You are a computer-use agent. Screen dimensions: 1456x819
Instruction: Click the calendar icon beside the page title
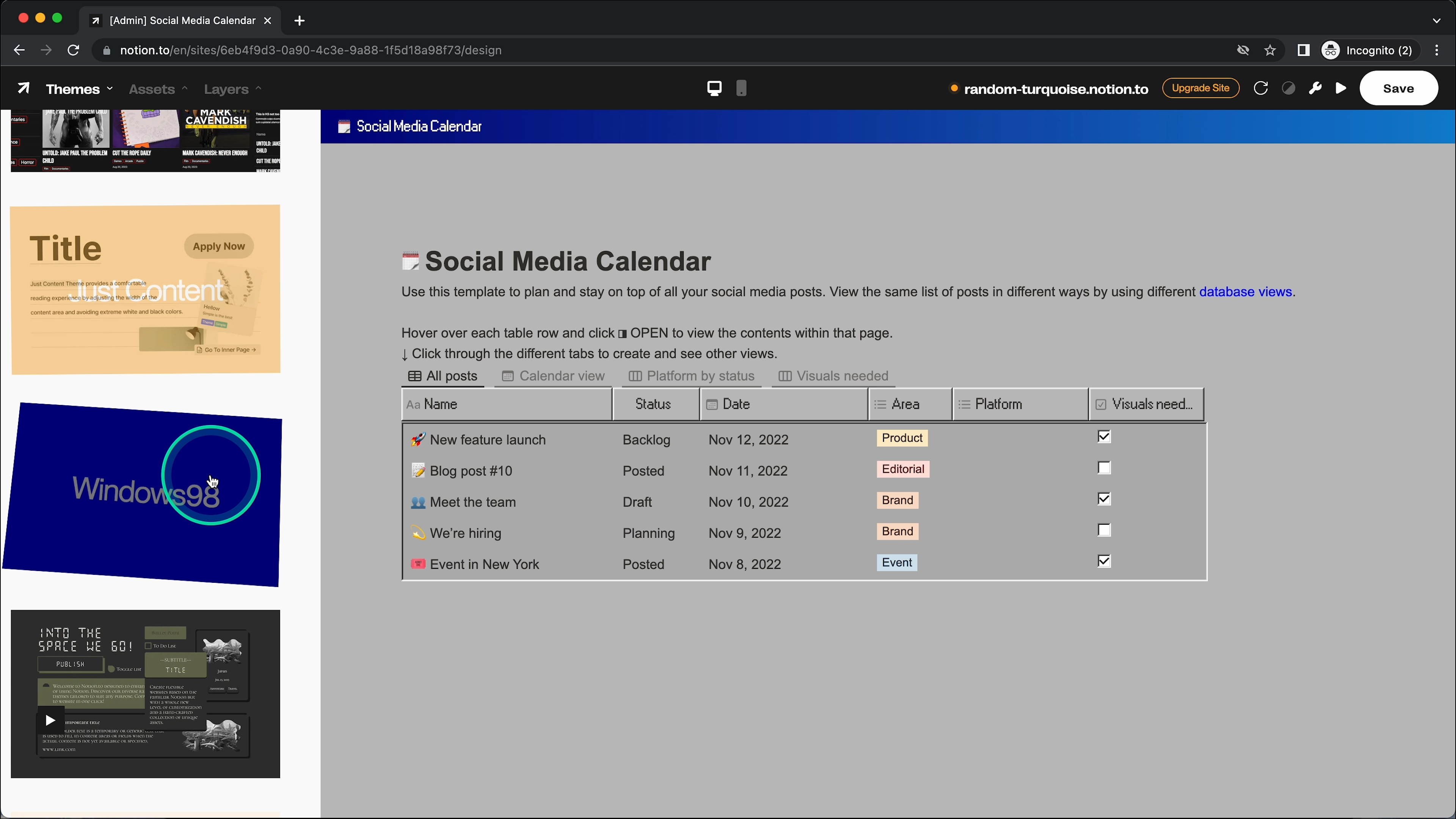pos(410,261)
